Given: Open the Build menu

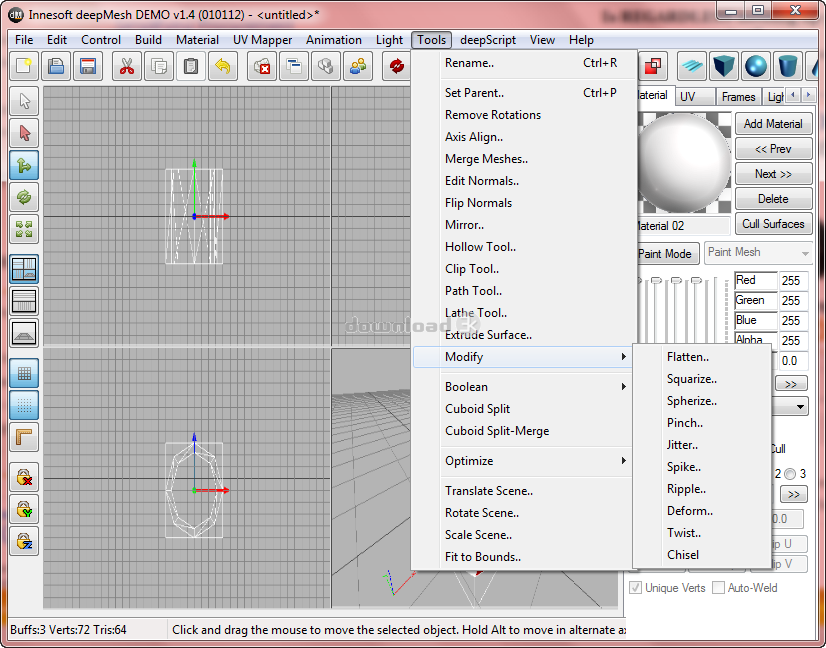Looking at the screenshot, I should 148,40.
